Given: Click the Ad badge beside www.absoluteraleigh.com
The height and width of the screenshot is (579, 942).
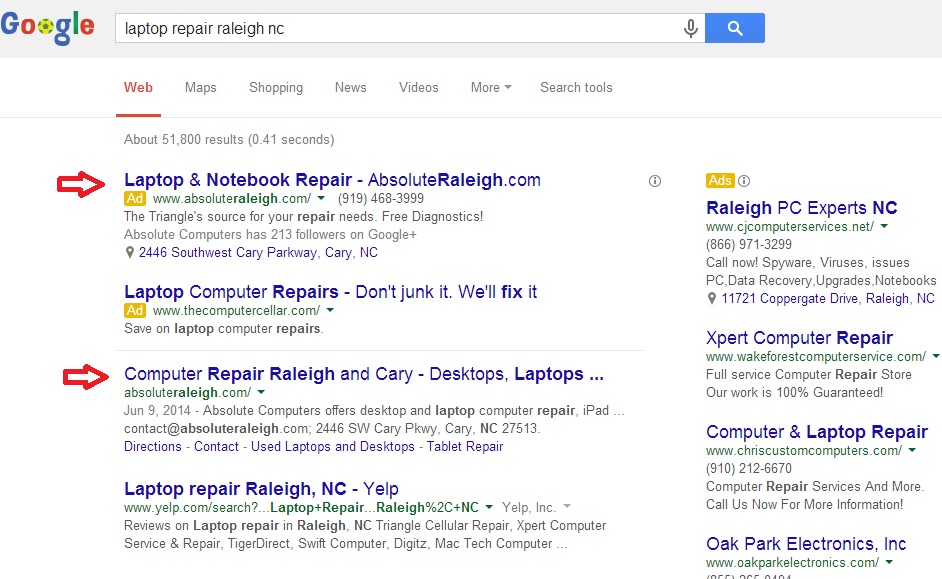Looking at the screenshot, I should click(135, 198).
